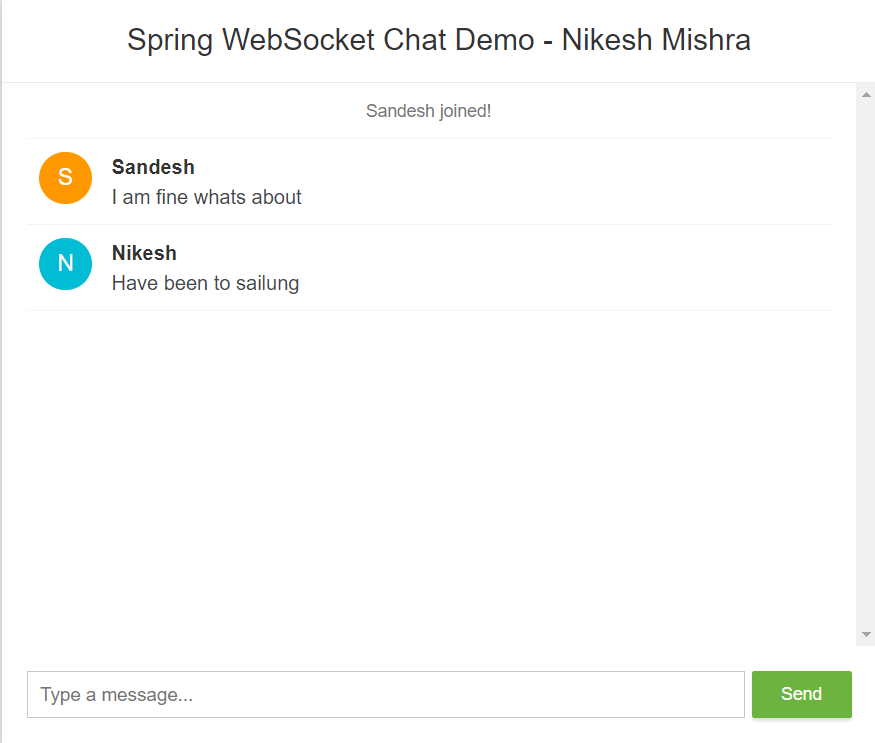Click Nikesh's teal "N" avatar
This screenshot has width=875, height=743.
(x=65, y=264)
